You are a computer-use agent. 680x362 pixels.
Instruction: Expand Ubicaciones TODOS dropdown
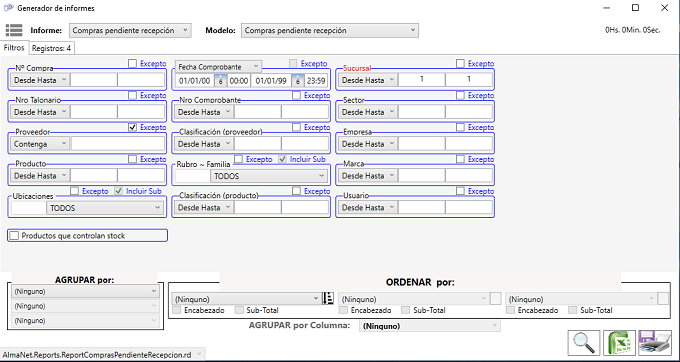(105, 208)
